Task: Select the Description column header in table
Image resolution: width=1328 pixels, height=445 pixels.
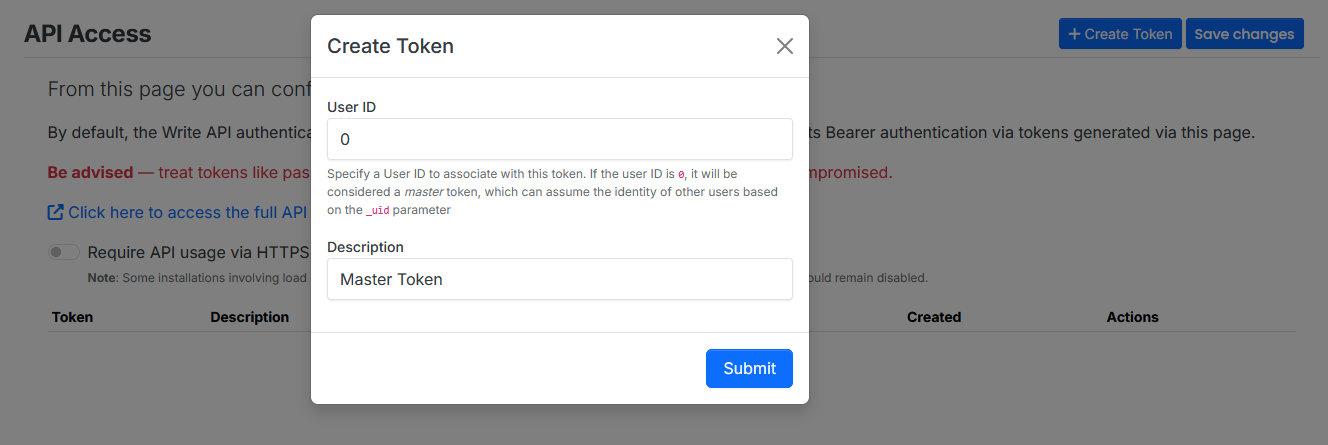Action: pyautogui.click(x=249, y=317)
